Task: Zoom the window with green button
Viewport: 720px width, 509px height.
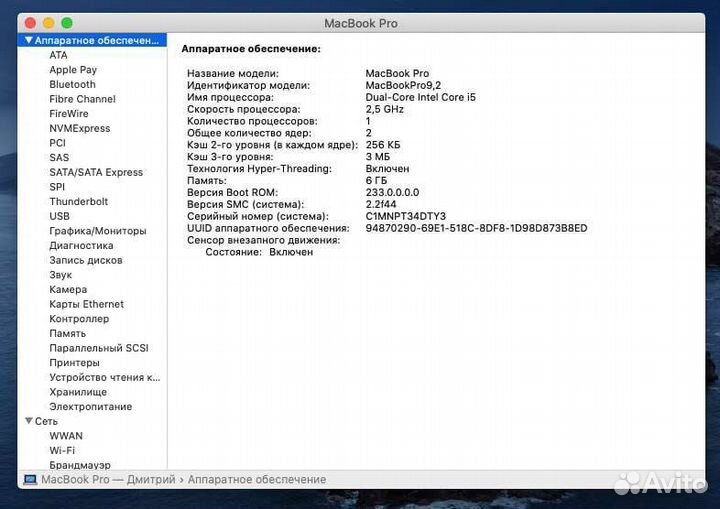Action: (x=67, y=23)
